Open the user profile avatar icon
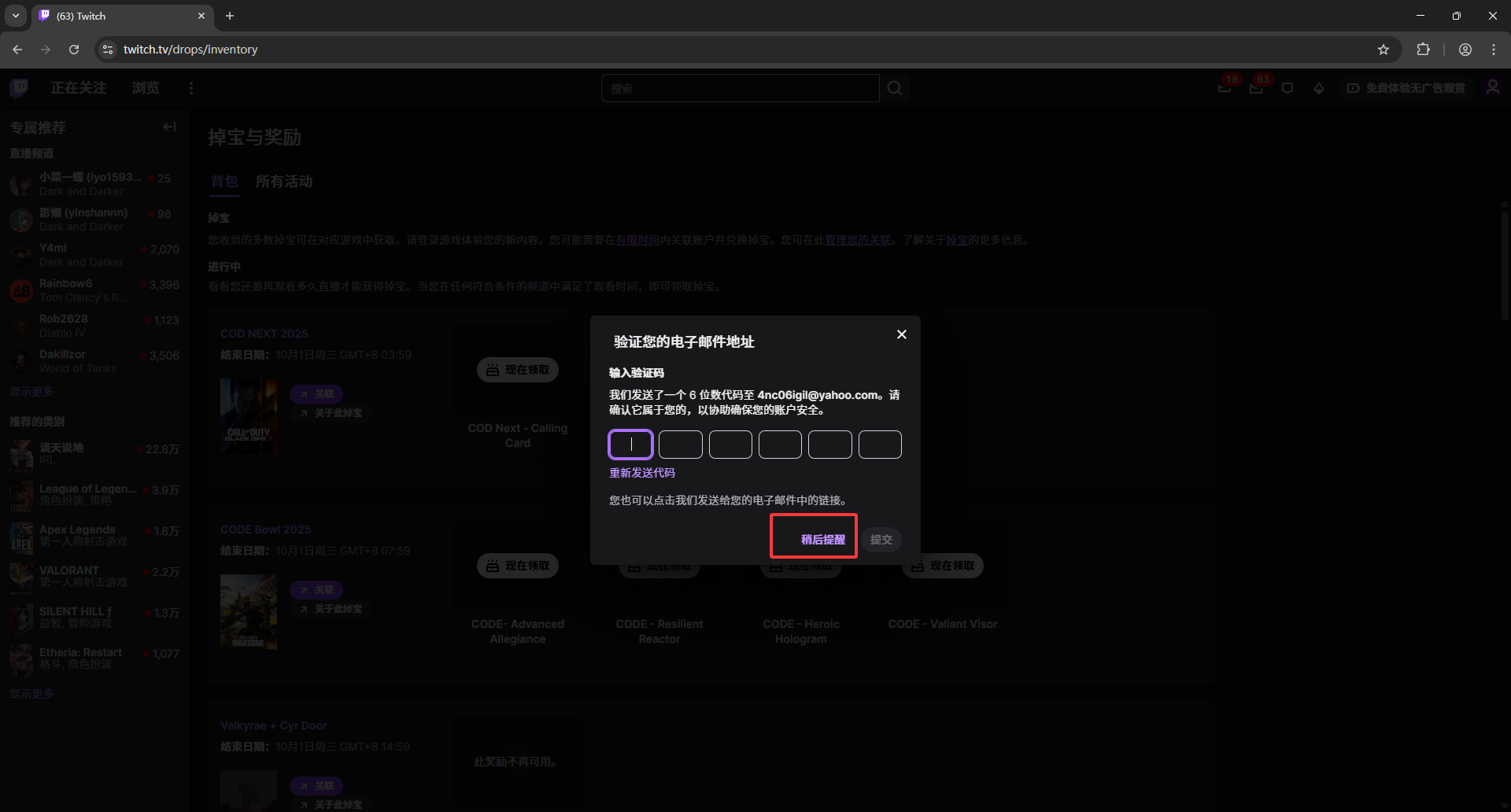The height and width of the screenshot is (812, 1511). click(1492, 88)
